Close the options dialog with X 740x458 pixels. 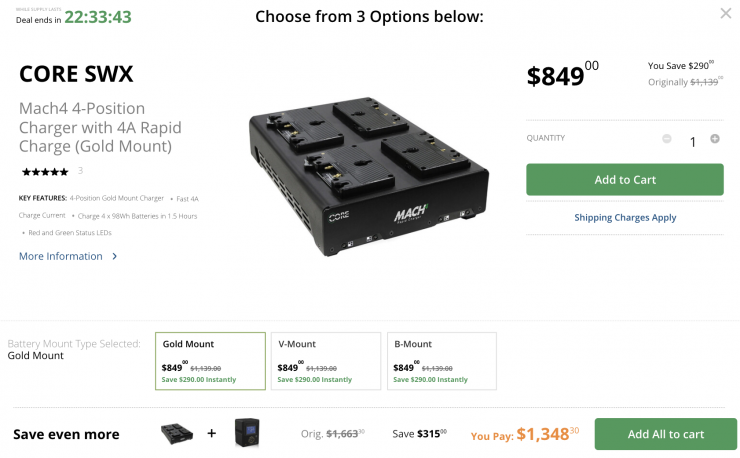click(725, 13)
